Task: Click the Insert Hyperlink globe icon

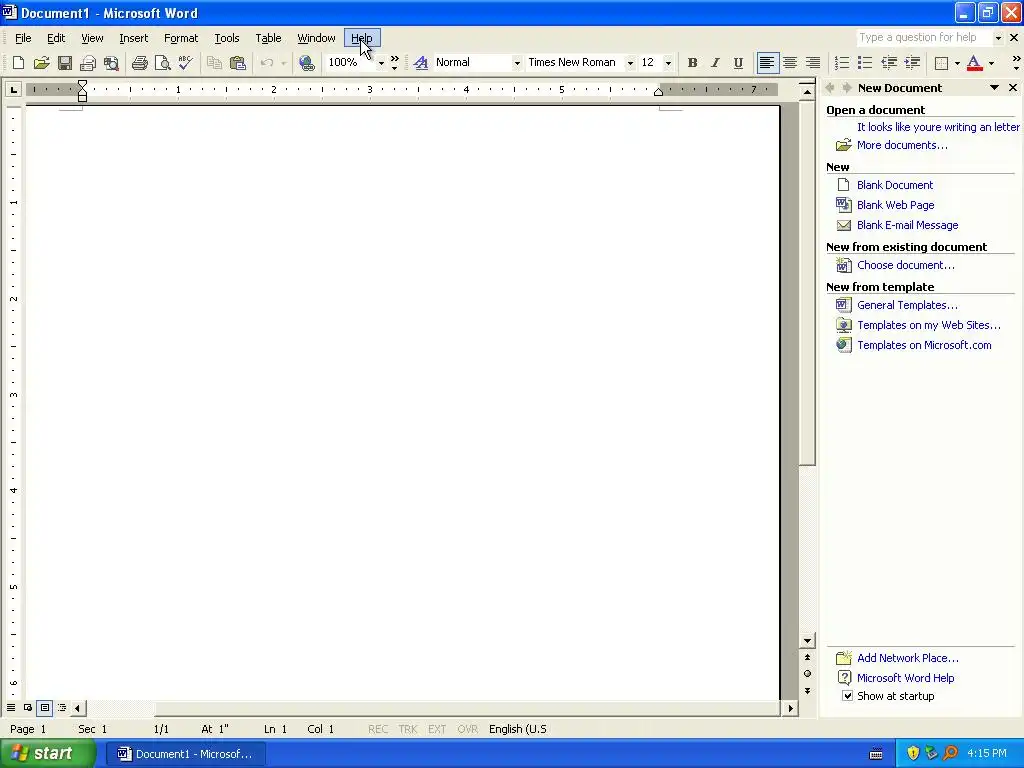Action: [307, 63]
